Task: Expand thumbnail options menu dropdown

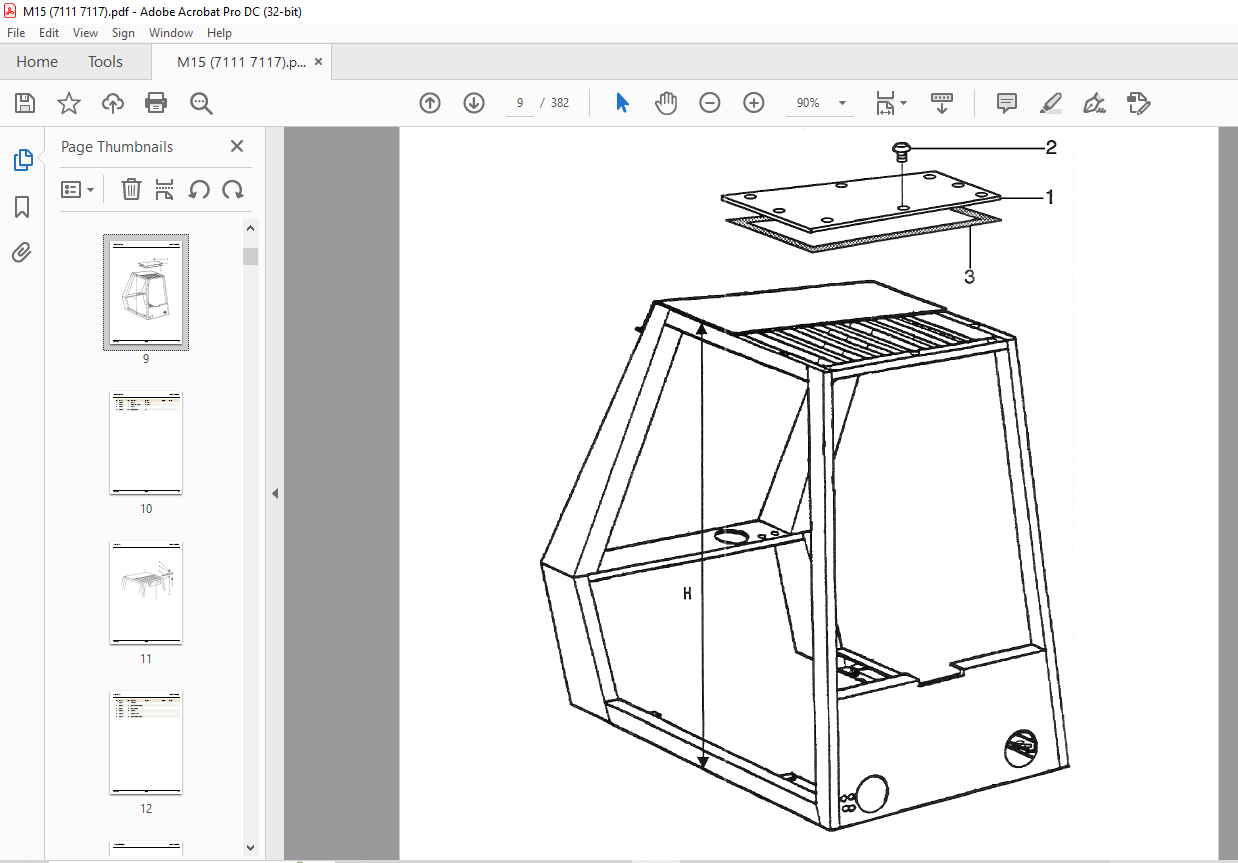Action: coord(78,189)
